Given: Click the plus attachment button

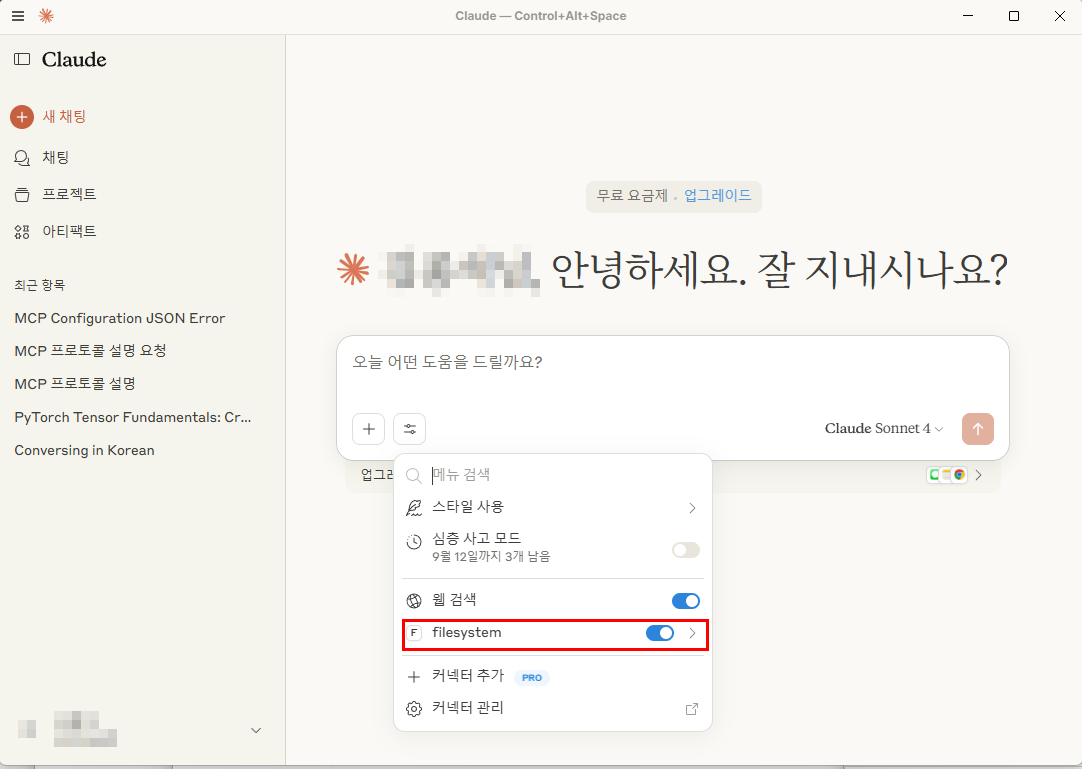Looking at the screenshot, I should click(x=368, y=429).
